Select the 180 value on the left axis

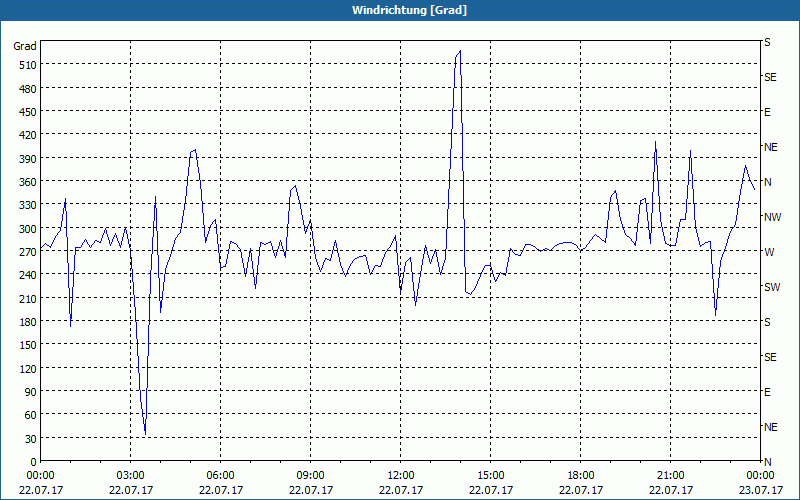point(28,322)
